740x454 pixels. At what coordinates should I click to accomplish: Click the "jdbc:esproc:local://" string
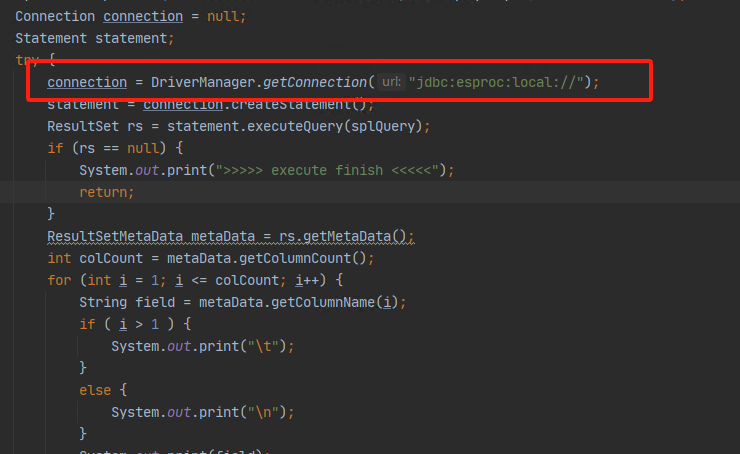[496, 83]
